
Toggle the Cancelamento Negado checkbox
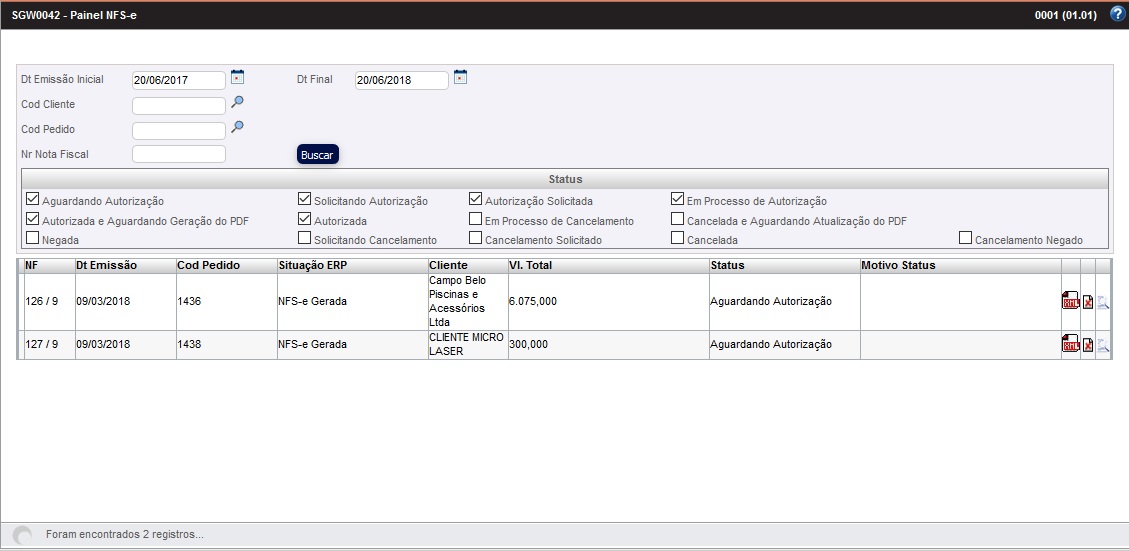(x=966, y=239)
